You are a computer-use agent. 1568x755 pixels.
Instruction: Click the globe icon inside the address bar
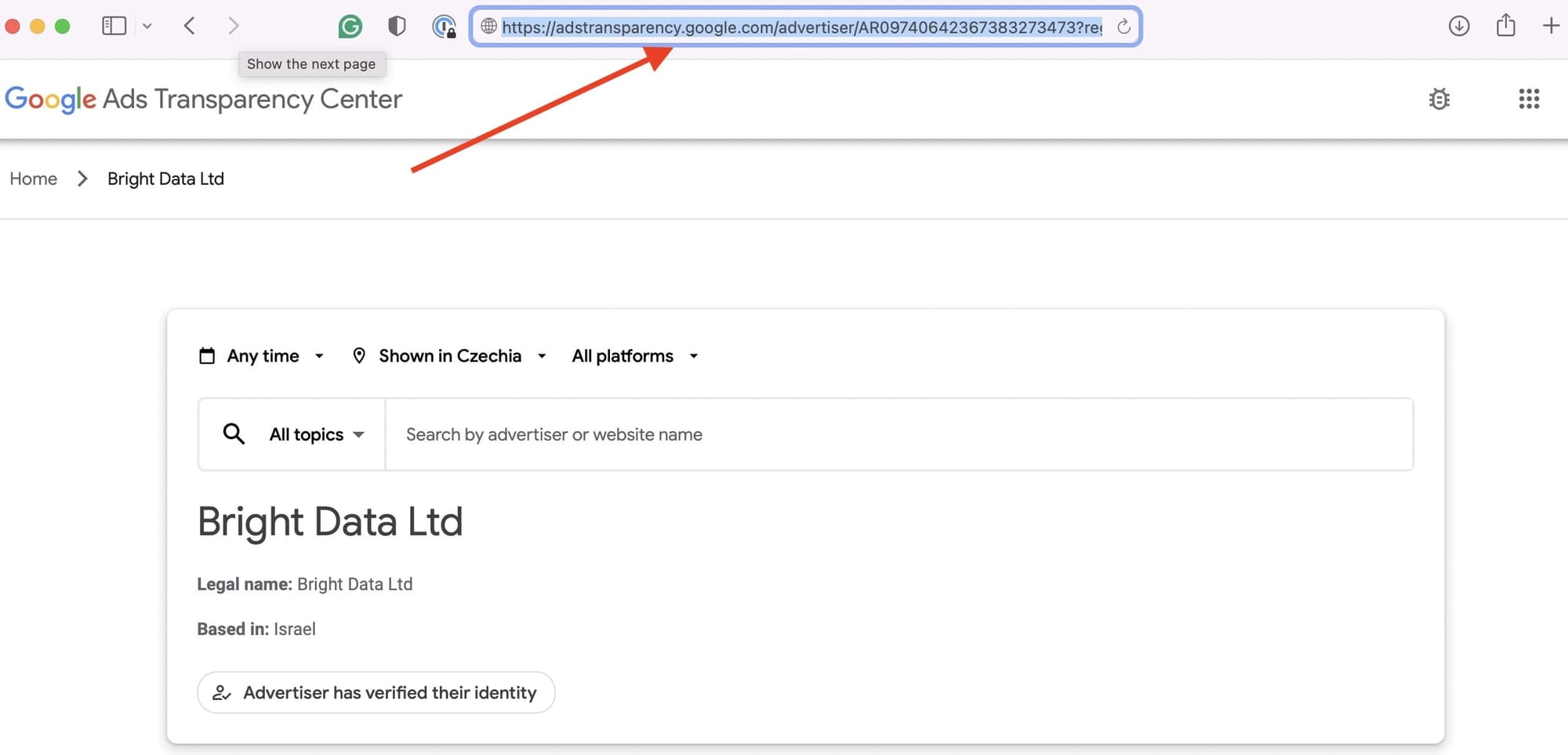488,26
